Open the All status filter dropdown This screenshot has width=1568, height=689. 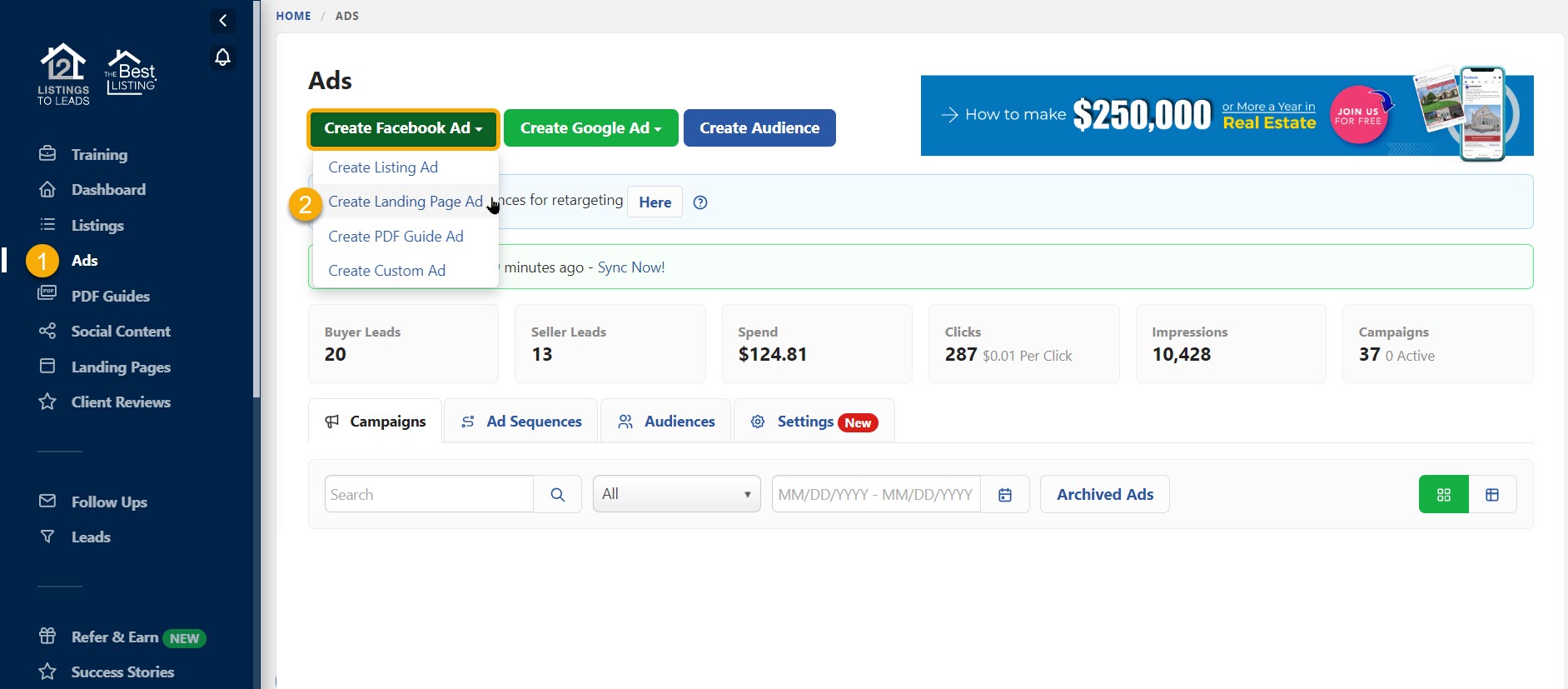tap(677, 494)
